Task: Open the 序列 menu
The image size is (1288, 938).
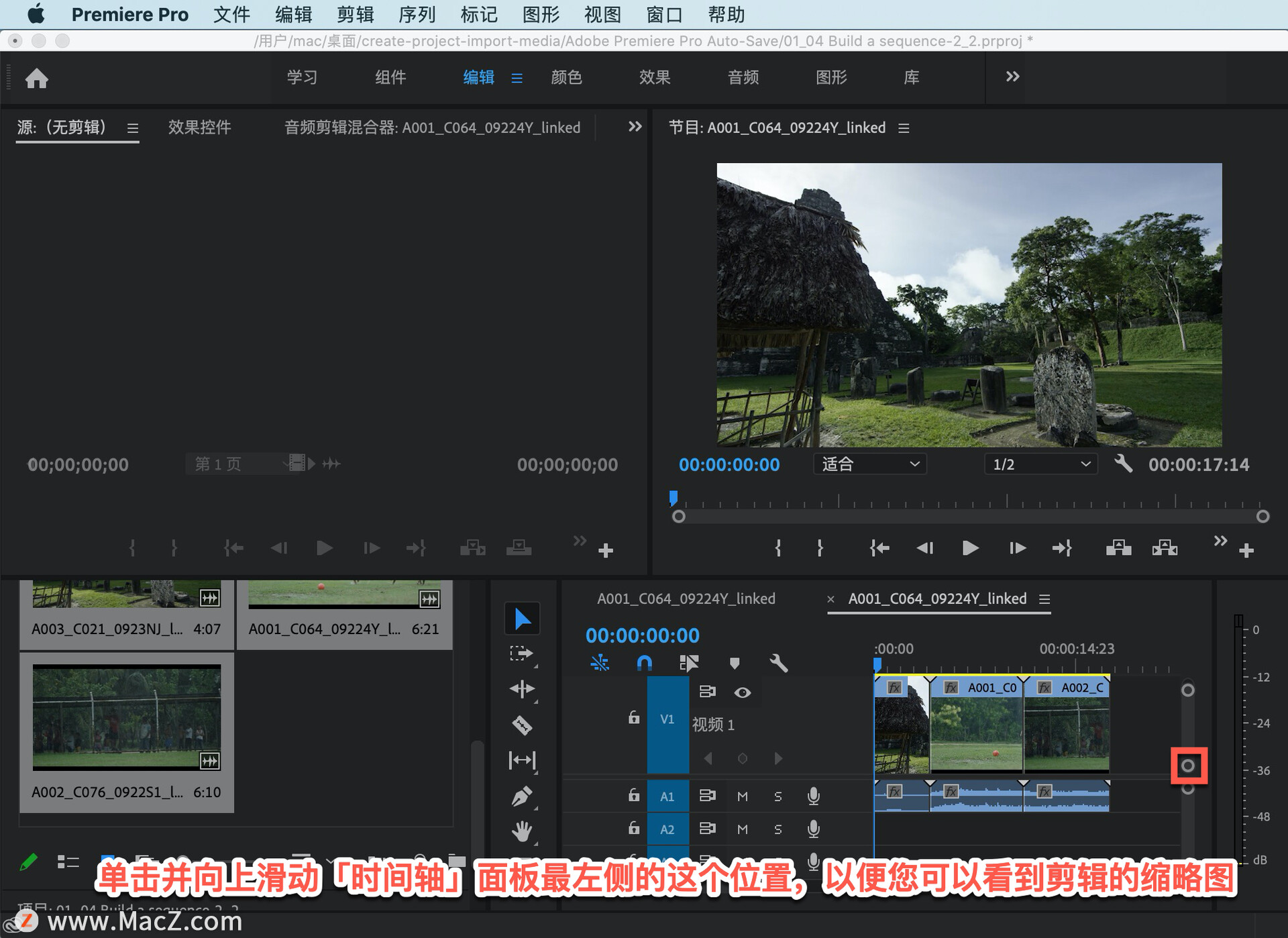Action: pyautogui.click(x=417, y=14)
